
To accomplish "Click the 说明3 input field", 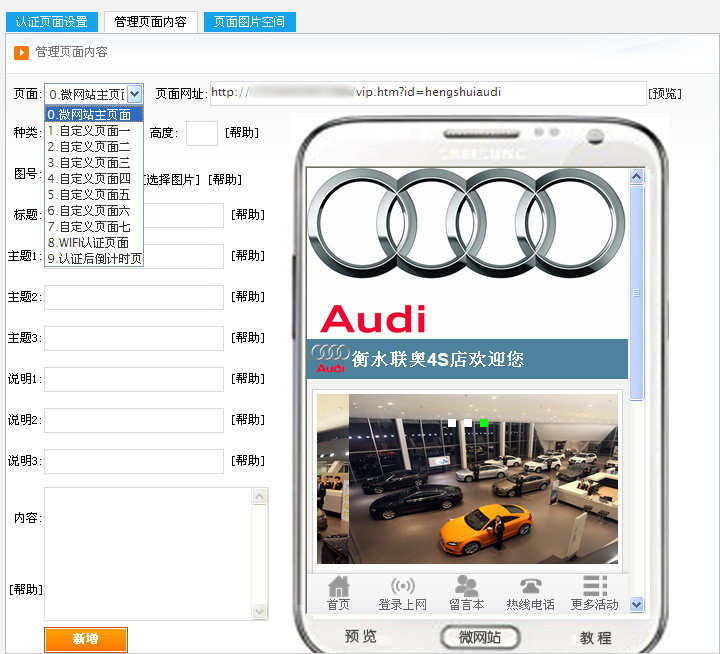I will [x=134, y=461].
